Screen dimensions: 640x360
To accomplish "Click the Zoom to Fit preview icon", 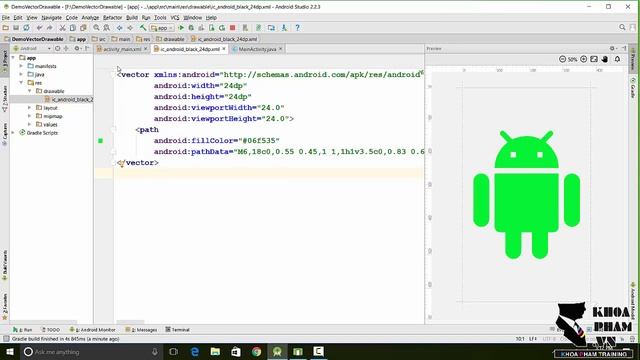I will [x=594, y=59].
